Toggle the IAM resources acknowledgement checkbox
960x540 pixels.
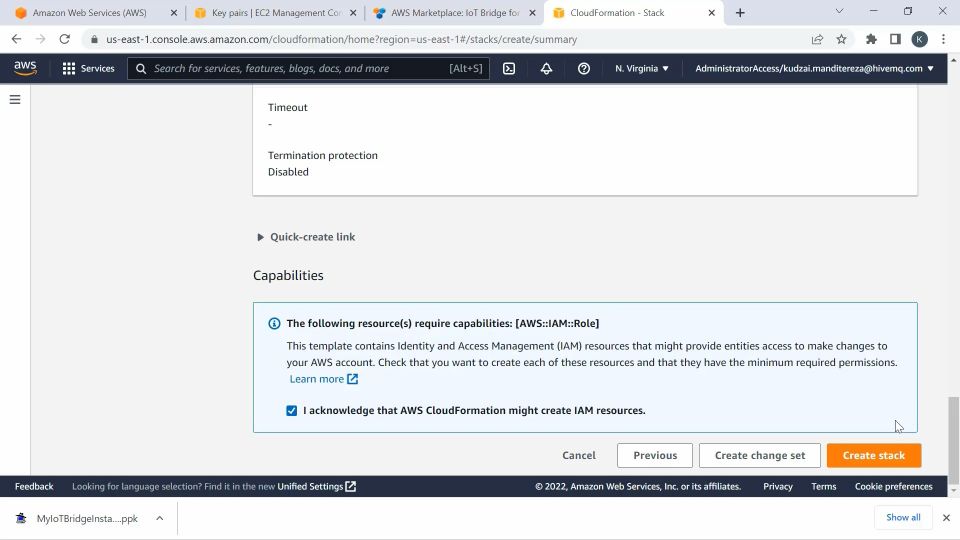click(291, 410)
